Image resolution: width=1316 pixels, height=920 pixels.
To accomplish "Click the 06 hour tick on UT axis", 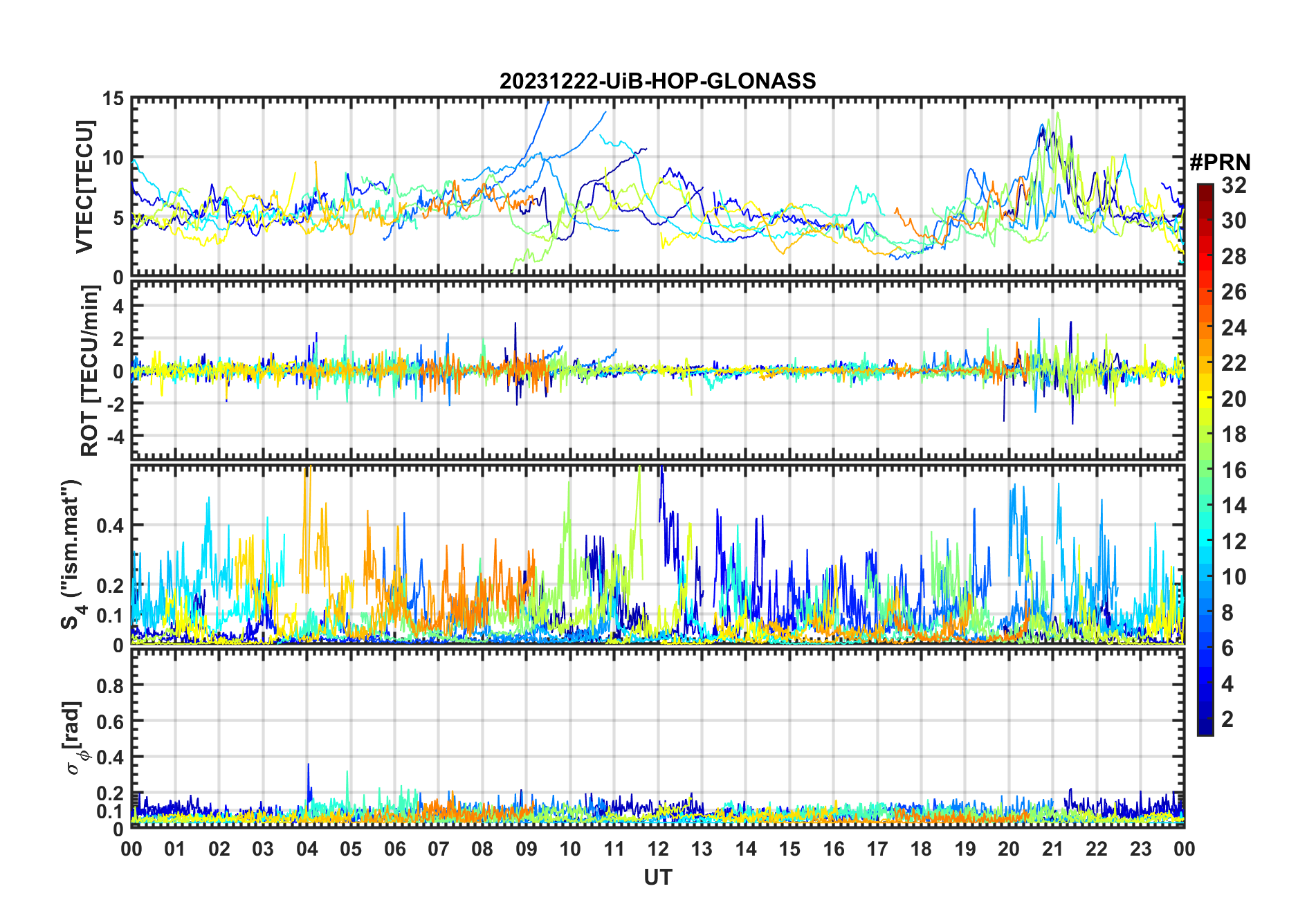I will [x=395, y=849].
